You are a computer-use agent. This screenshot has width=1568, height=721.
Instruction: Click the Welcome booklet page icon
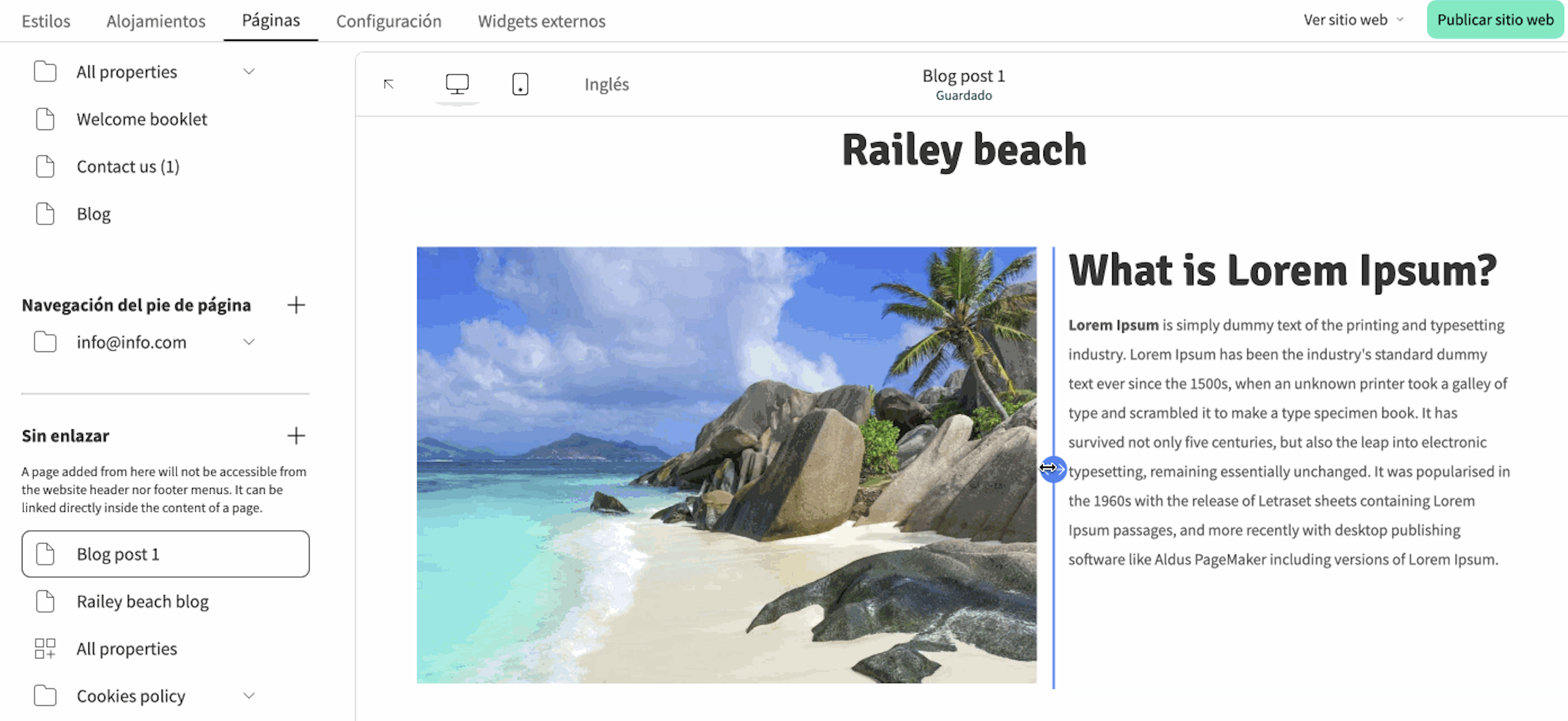click(45, 119)
